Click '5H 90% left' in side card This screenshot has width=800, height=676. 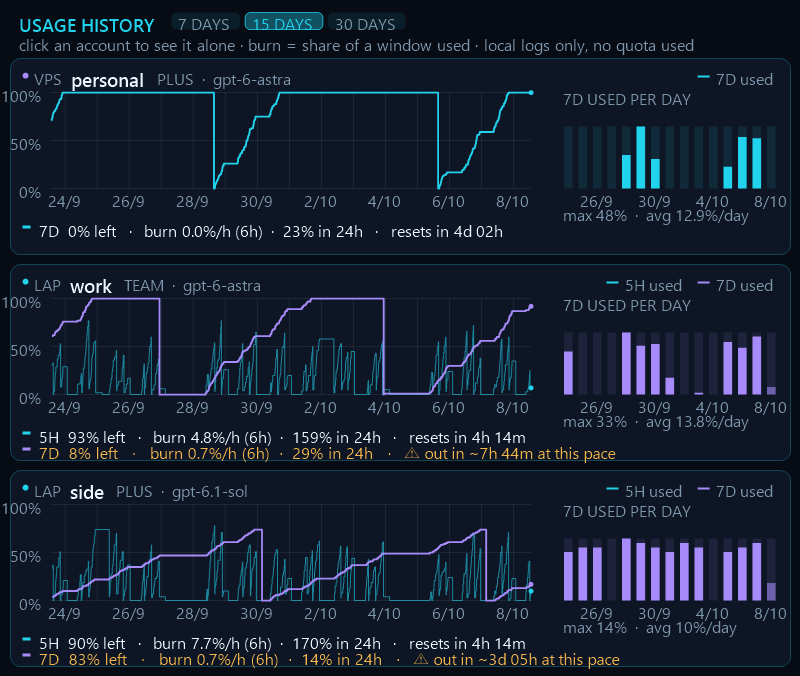(x=82, y=644)
